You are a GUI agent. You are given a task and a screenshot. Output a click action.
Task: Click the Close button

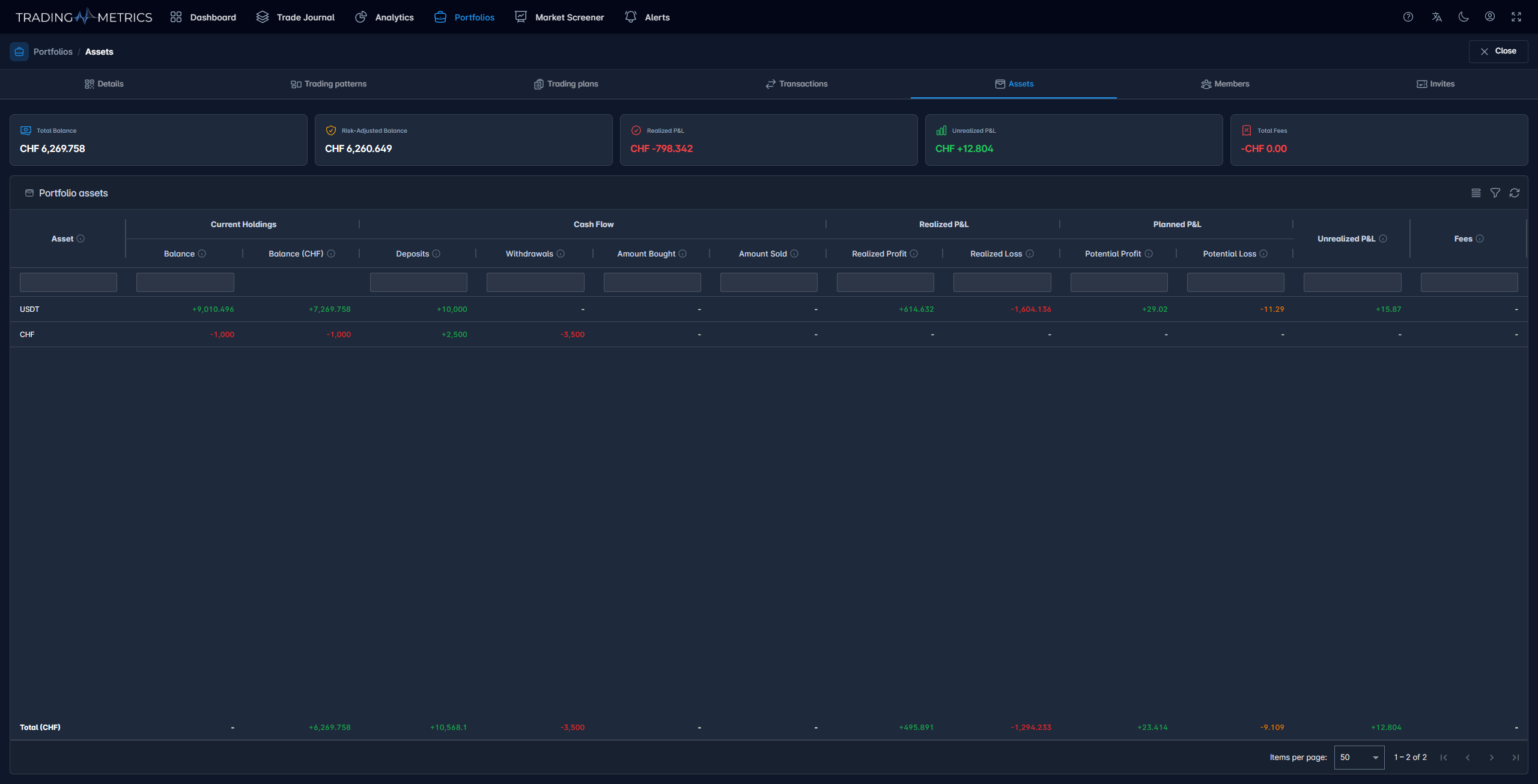[x=1498, y=51]
